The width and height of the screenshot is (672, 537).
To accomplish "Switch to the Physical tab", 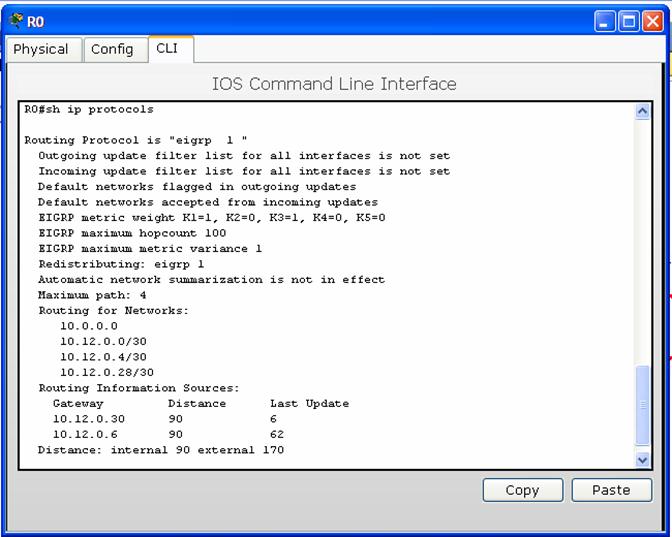I will (x=41, y=49).
